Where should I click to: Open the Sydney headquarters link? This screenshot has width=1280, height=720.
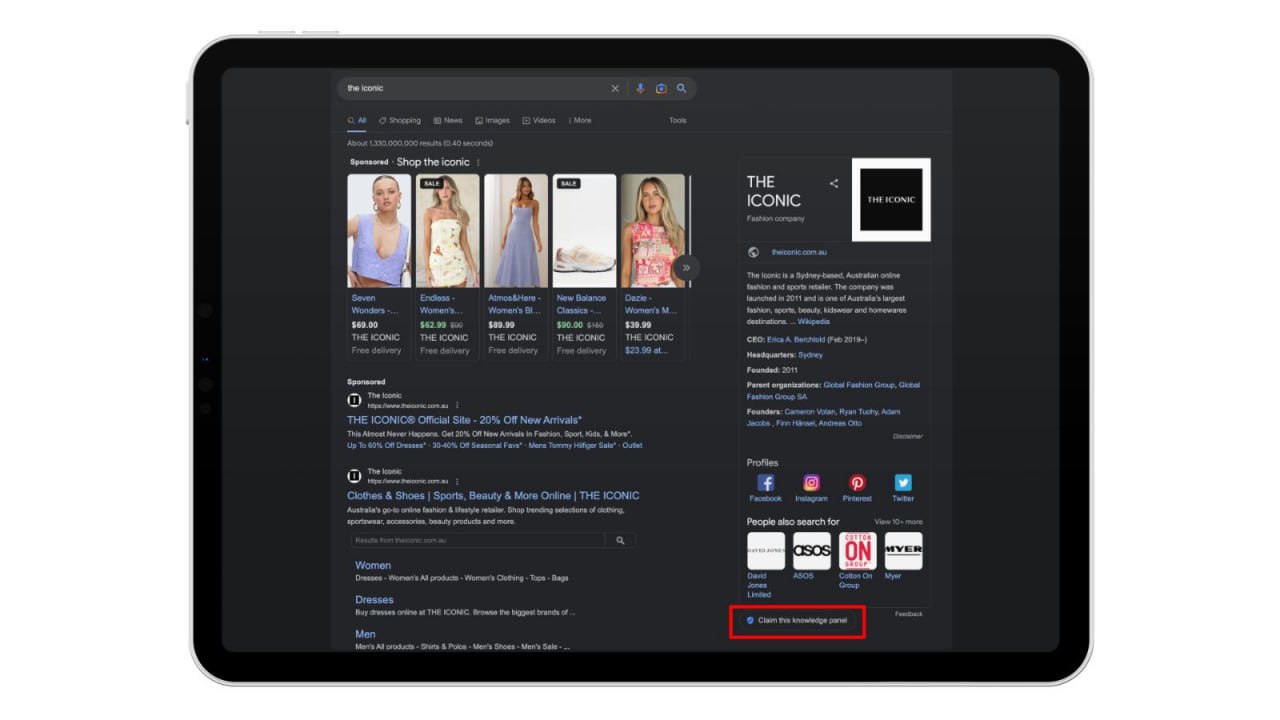tap(810, 355)
